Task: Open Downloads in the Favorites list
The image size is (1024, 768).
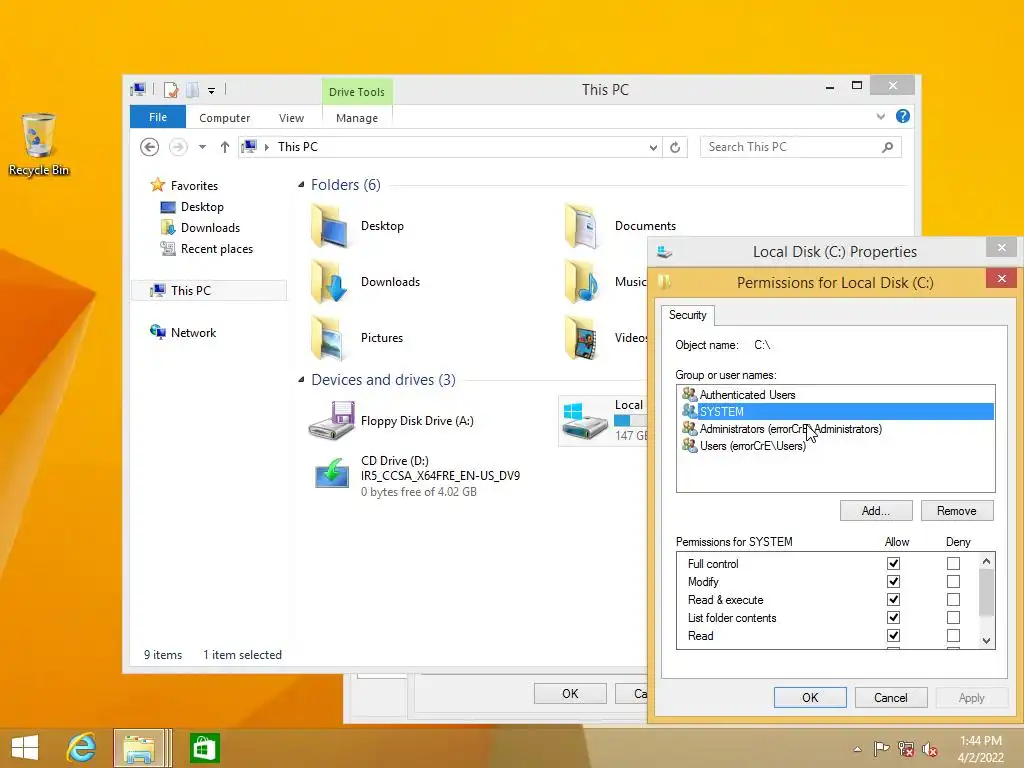Action: (210, 228)
